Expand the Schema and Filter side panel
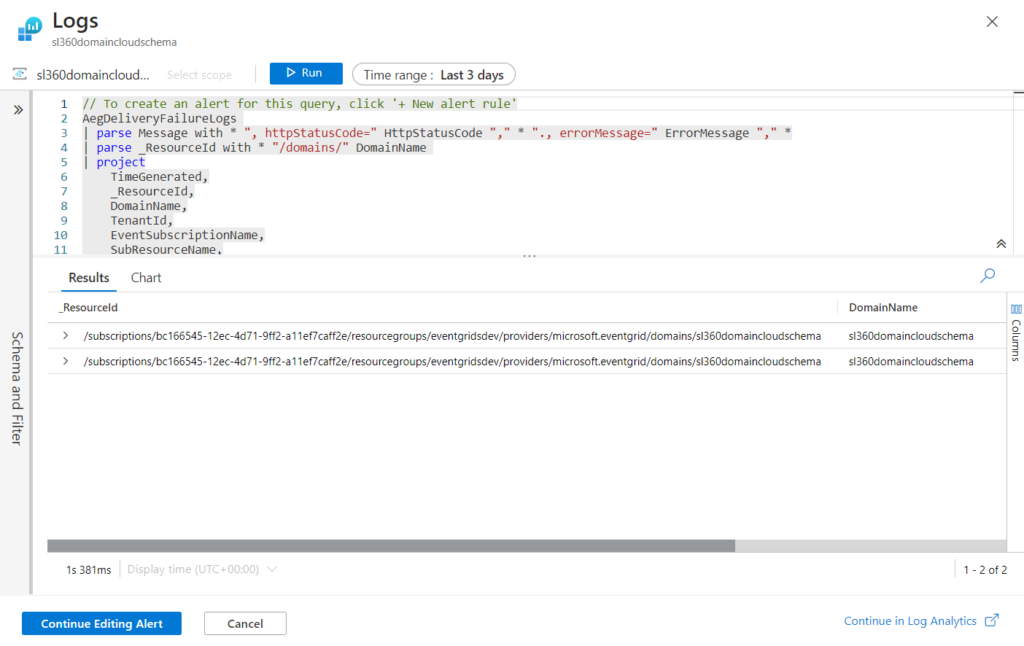 click(16, 390)
